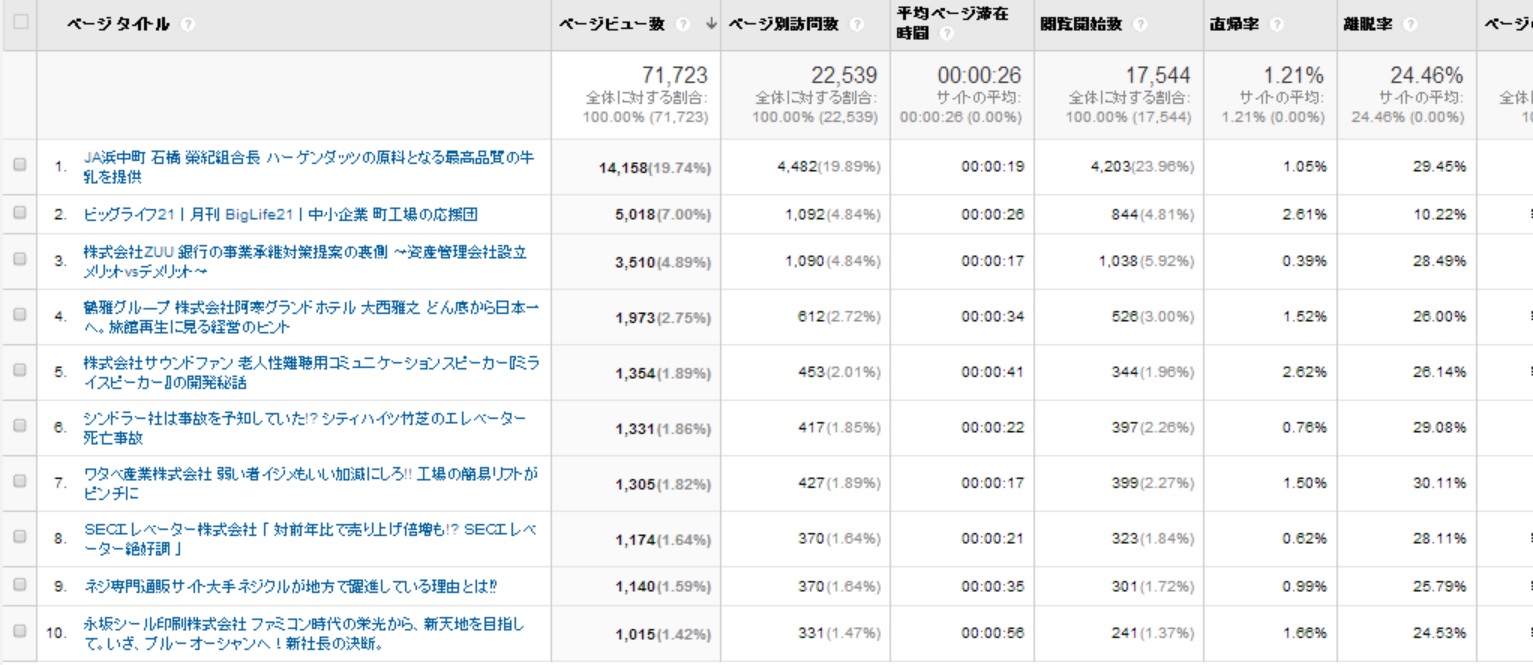Click the descending sort arrow for ページビュー数
Screen dimensions: 1533x665
[711, 24]
